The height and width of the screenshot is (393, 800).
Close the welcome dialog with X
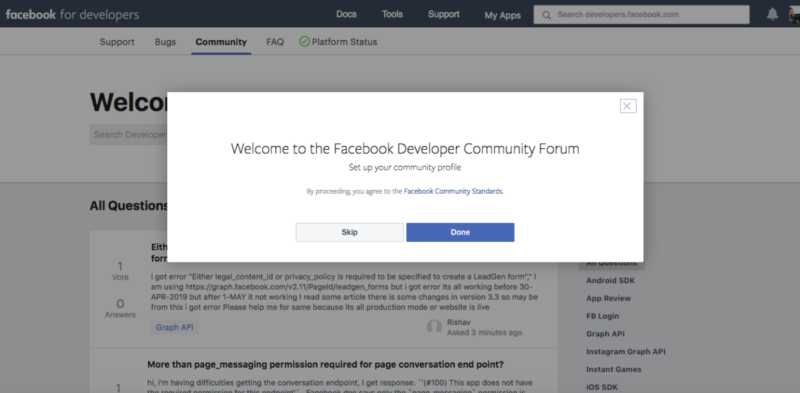628,106
